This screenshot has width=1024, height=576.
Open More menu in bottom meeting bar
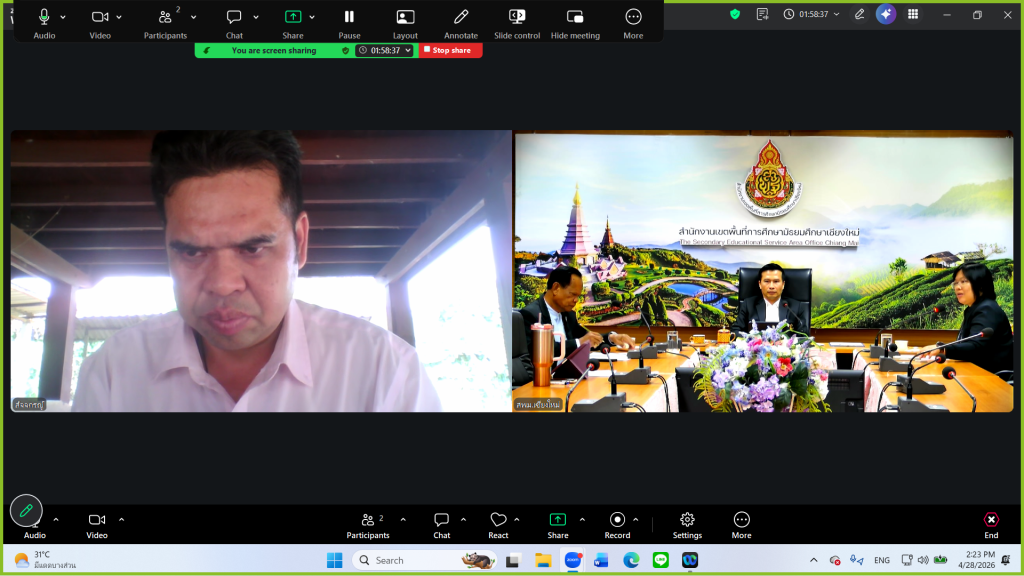coord(741,520)
